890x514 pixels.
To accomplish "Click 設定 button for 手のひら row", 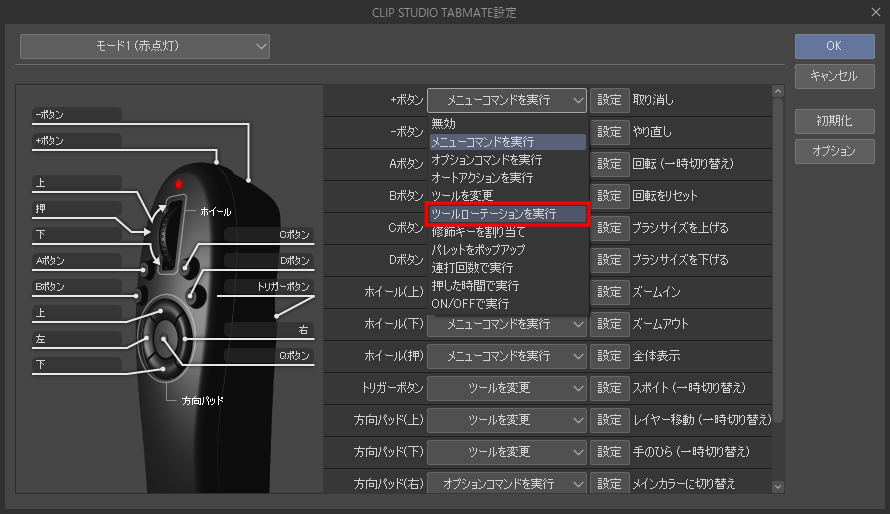I will (x=610, y=452).
